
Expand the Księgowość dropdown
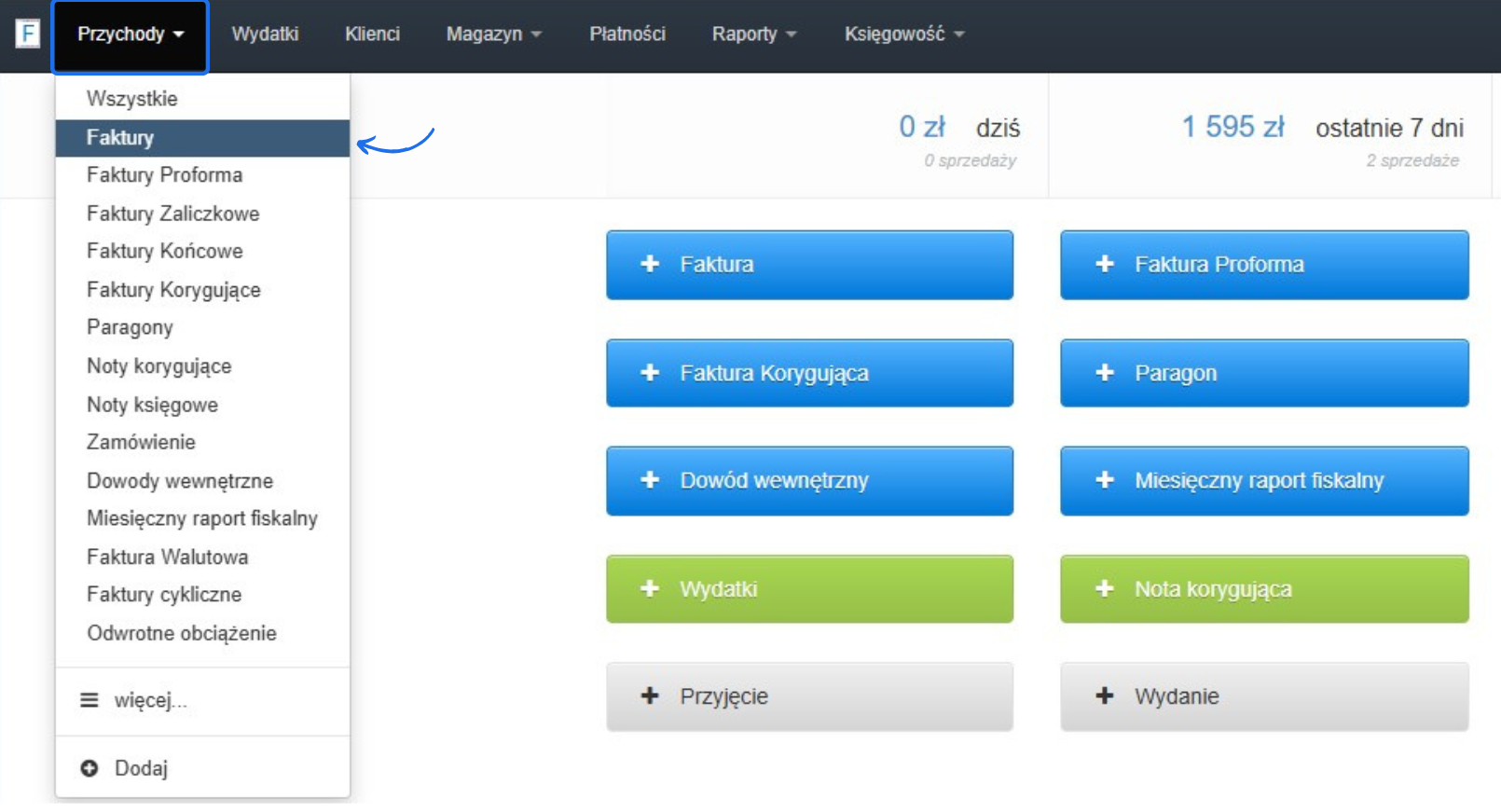[x=904, y=34]
